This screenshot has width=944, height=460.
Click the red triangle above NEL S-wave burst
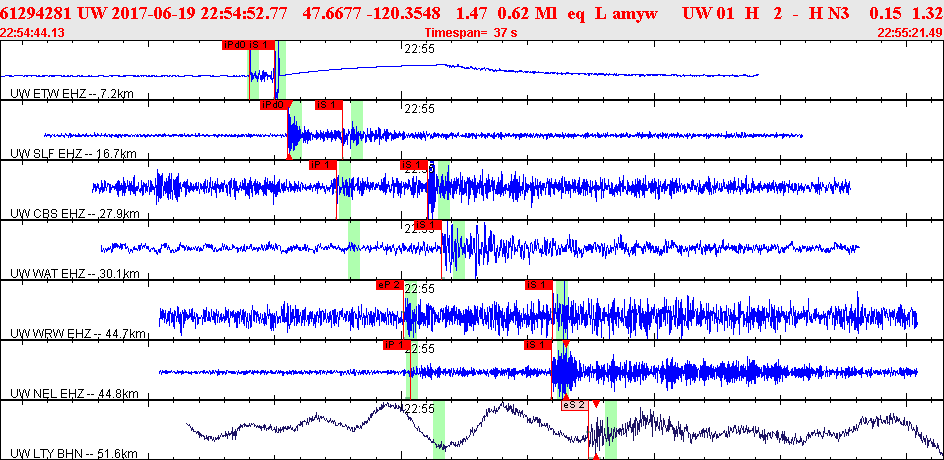pyautogui.click(x=566, y=343)
